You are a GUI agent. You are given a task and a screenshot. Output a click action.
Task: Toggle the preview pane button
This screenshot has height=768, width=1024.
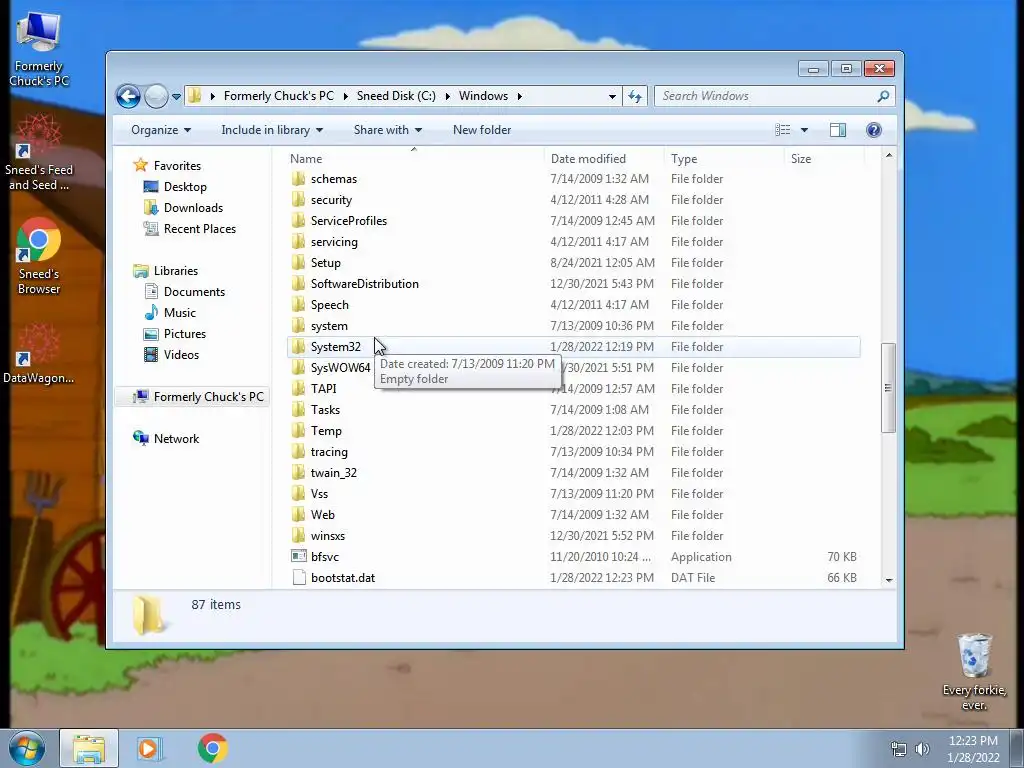coord(838,130)
